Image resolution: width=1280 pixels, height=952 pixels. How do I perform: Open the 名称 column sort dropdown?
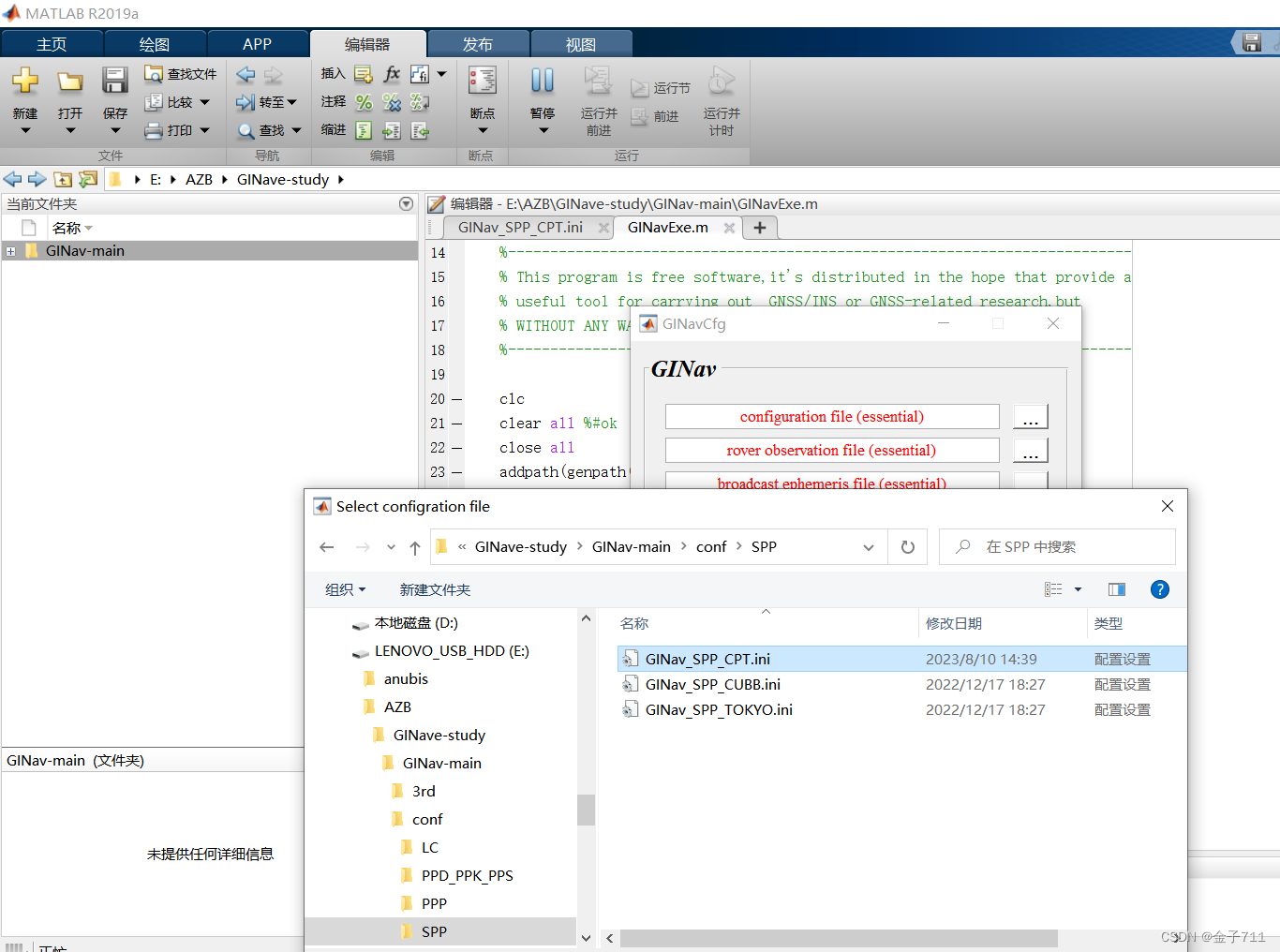coord(89,229)
